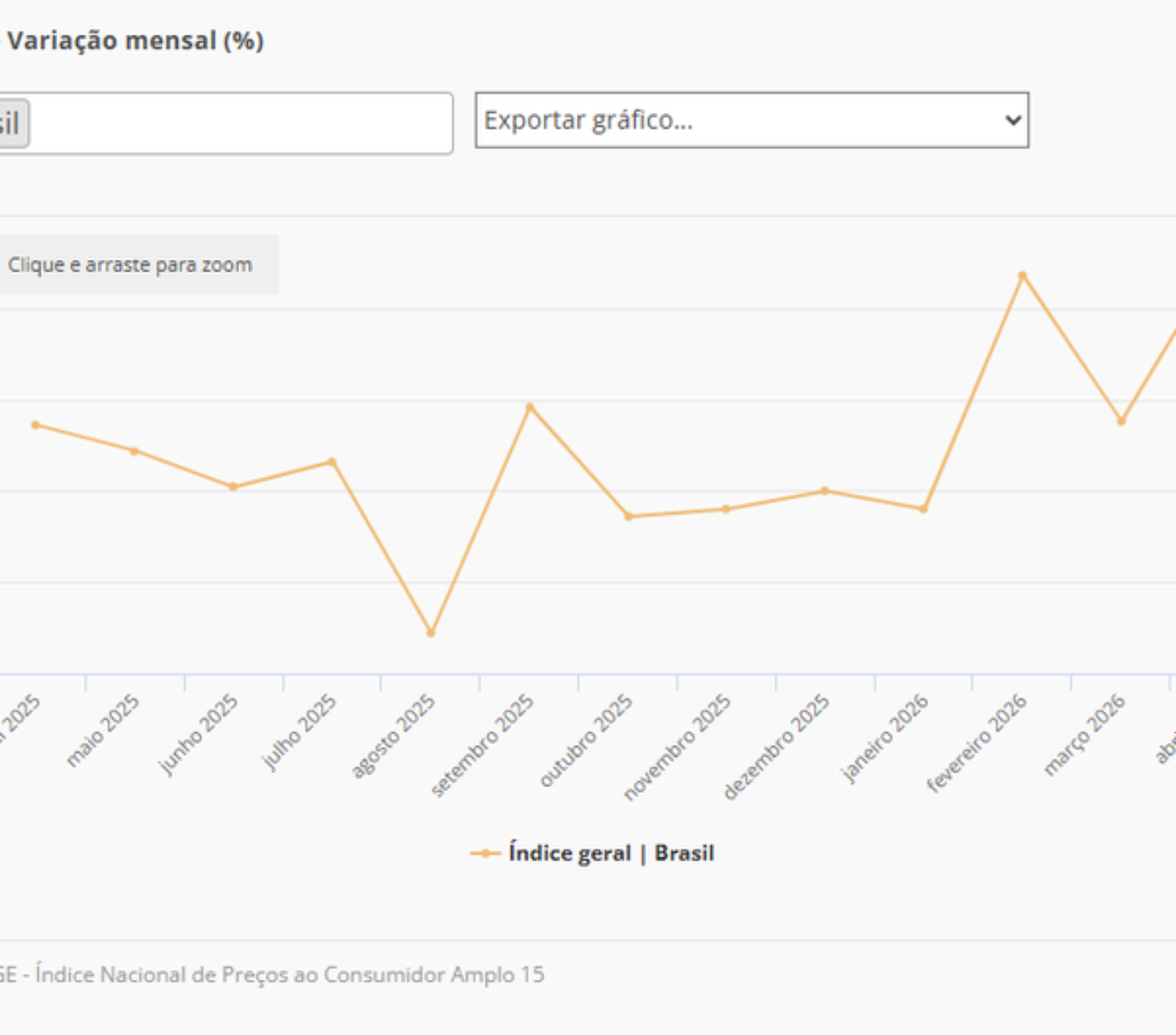Click the janeiro 2026 data point
1176x1035 pixels.
click(x=923, y=509)
